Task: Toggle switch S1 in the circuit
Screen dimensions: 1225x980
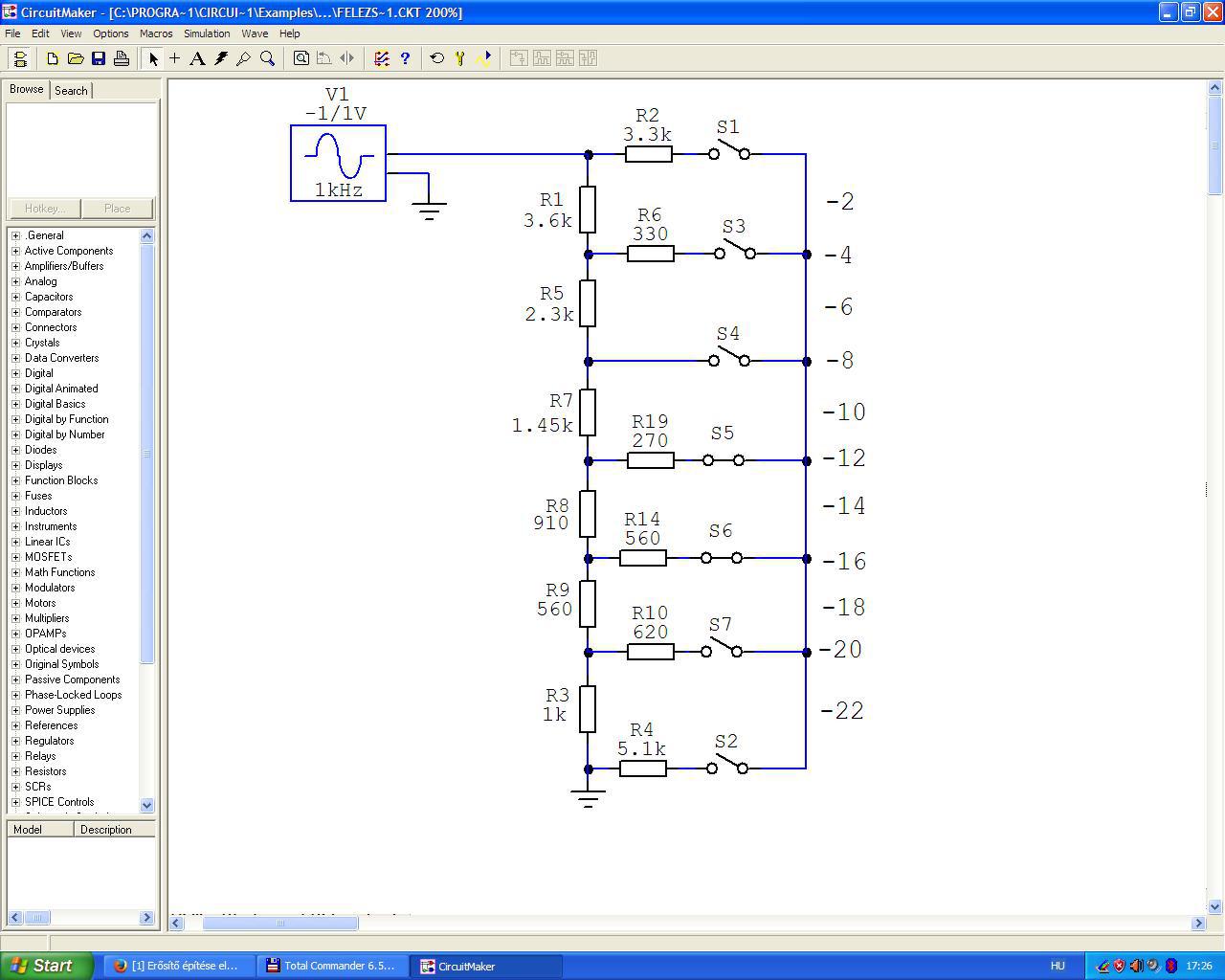Action: pyautogui.click(x=729, y=150)
